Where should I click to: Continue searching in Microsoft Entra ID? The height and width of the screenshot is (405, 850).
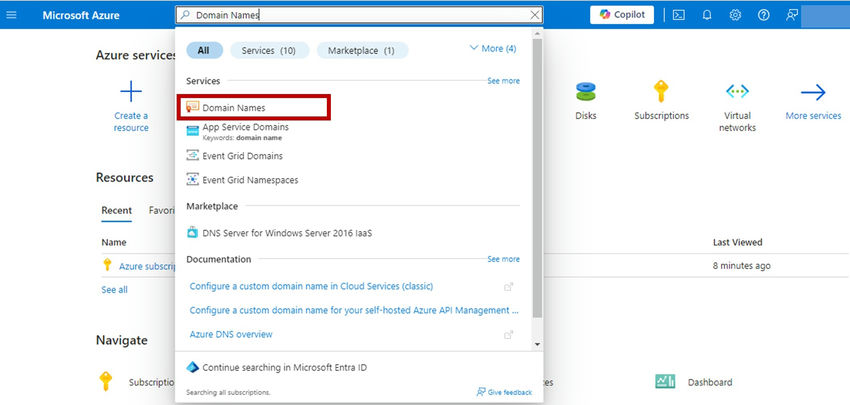click(285, 368)
